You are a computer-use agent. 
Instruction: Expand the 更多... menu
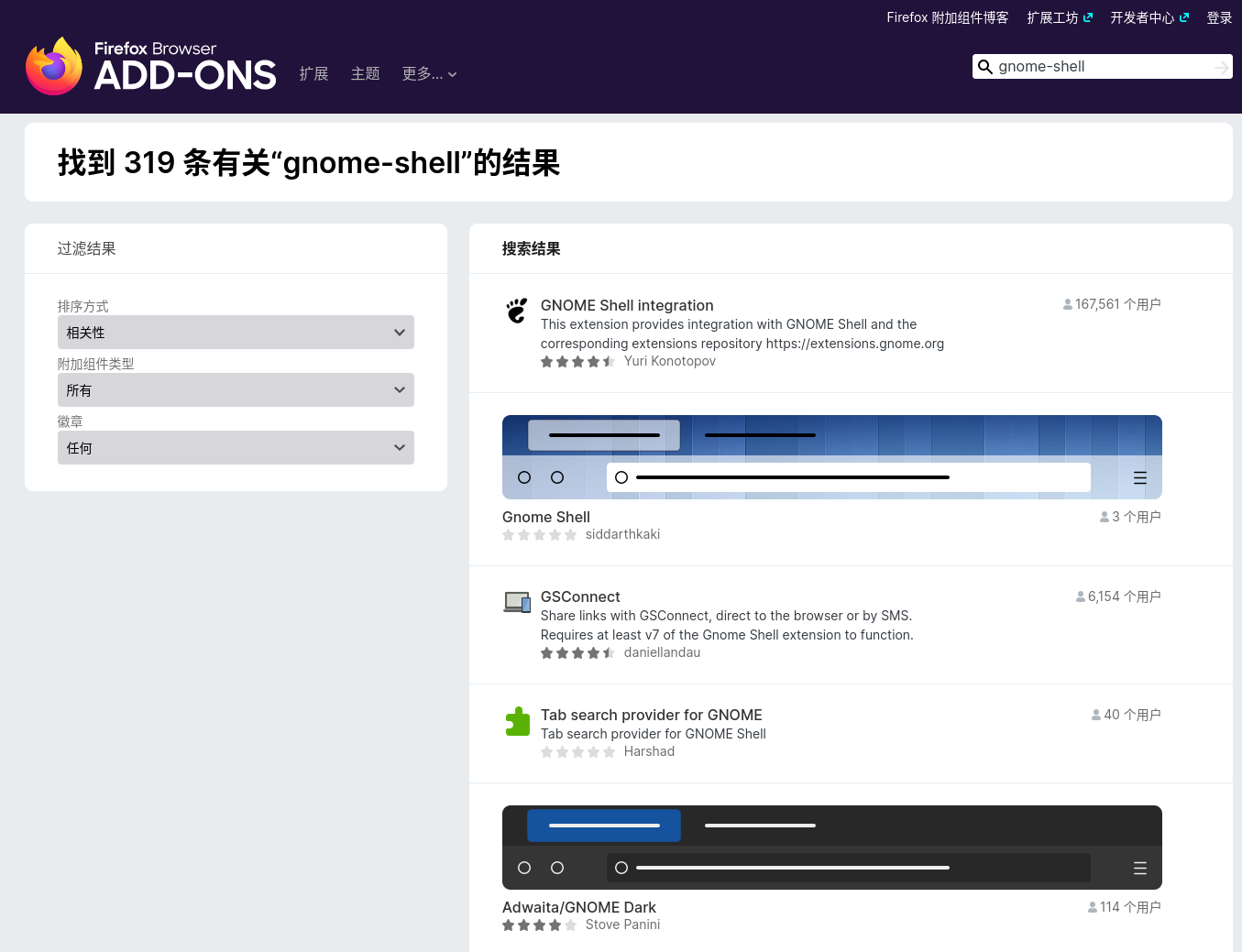tap(429, 74)
